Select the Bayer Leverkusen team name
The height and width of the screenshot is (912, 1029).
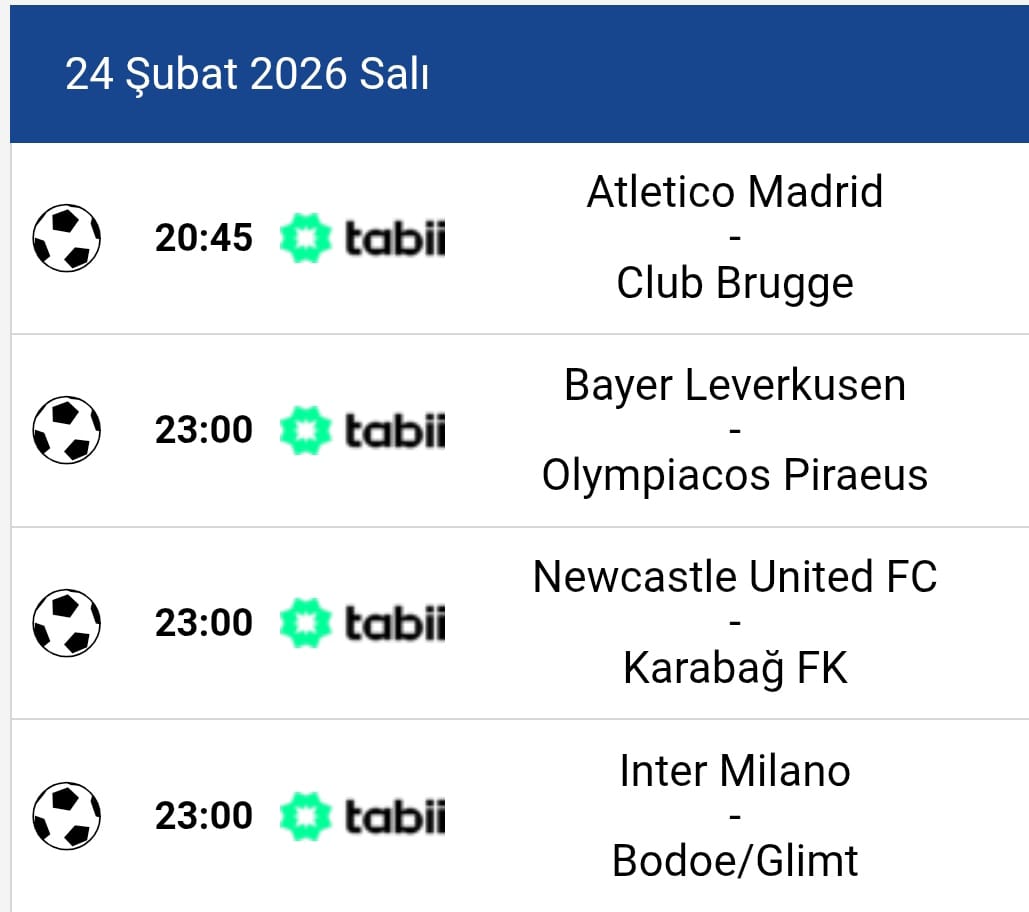(x=735, y=385)
